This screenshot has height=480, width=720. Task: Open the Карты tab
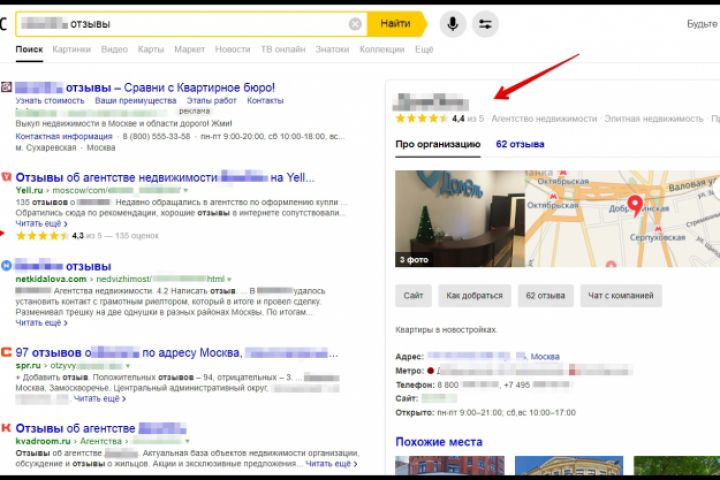coord(151,49)
